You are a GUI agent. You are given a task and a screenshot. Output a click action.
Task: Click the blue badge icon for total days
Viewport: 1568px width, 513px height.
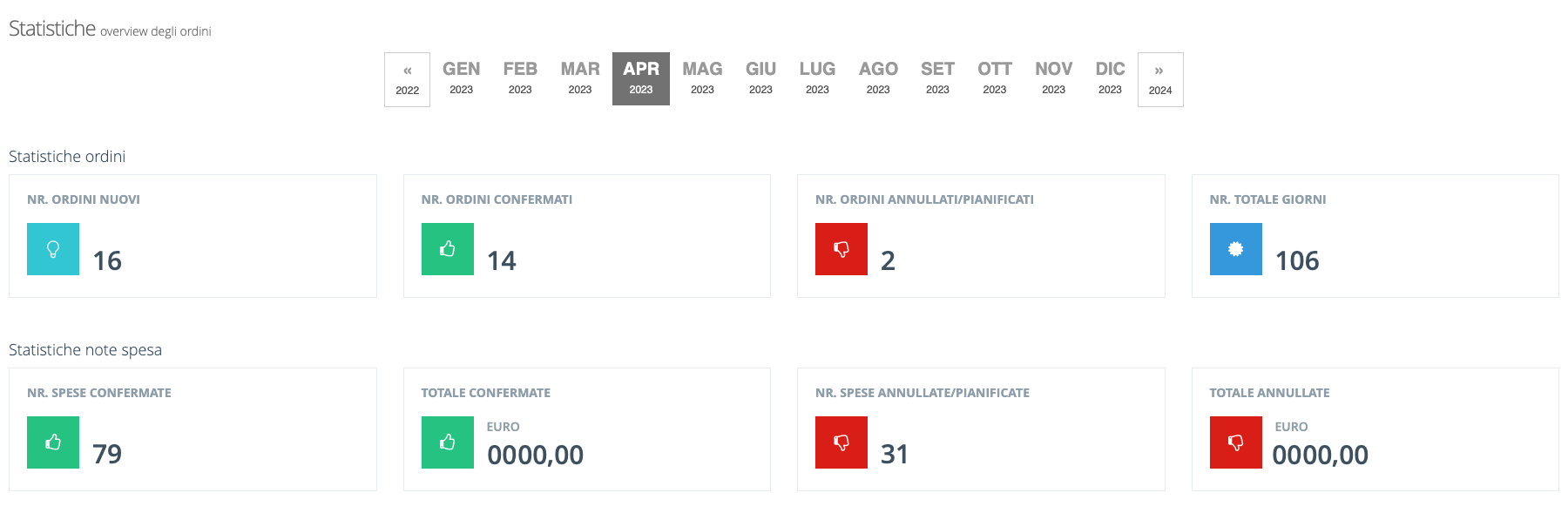[x=1235, y=249]
